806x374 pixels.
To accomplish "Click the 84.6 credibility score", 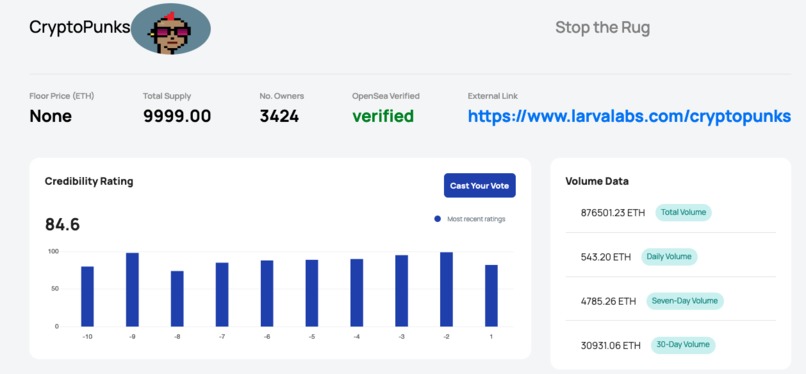I will (63, 225).
